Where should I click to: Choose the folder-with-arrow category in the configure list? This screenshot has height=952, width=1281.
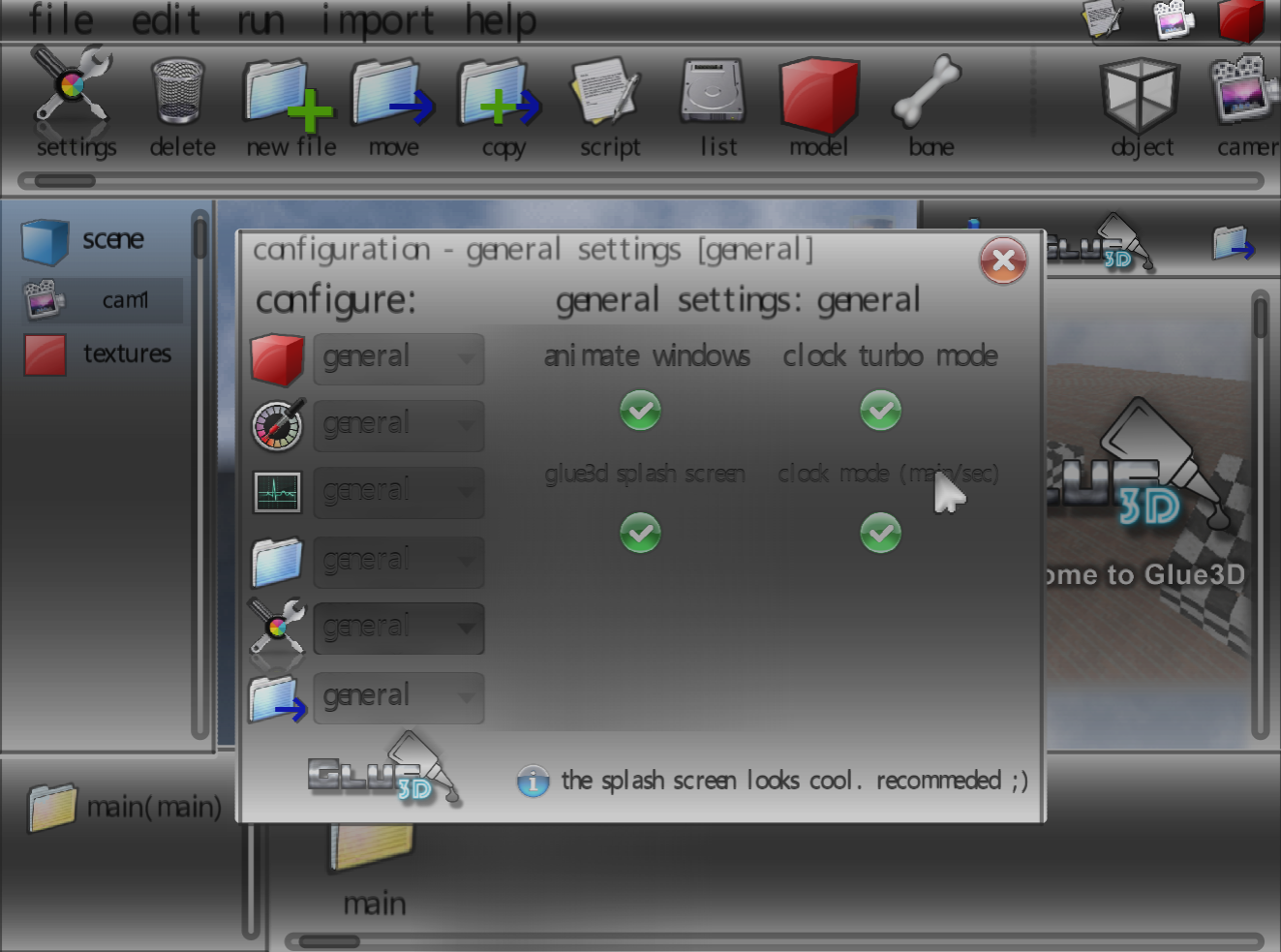point(278,698)
